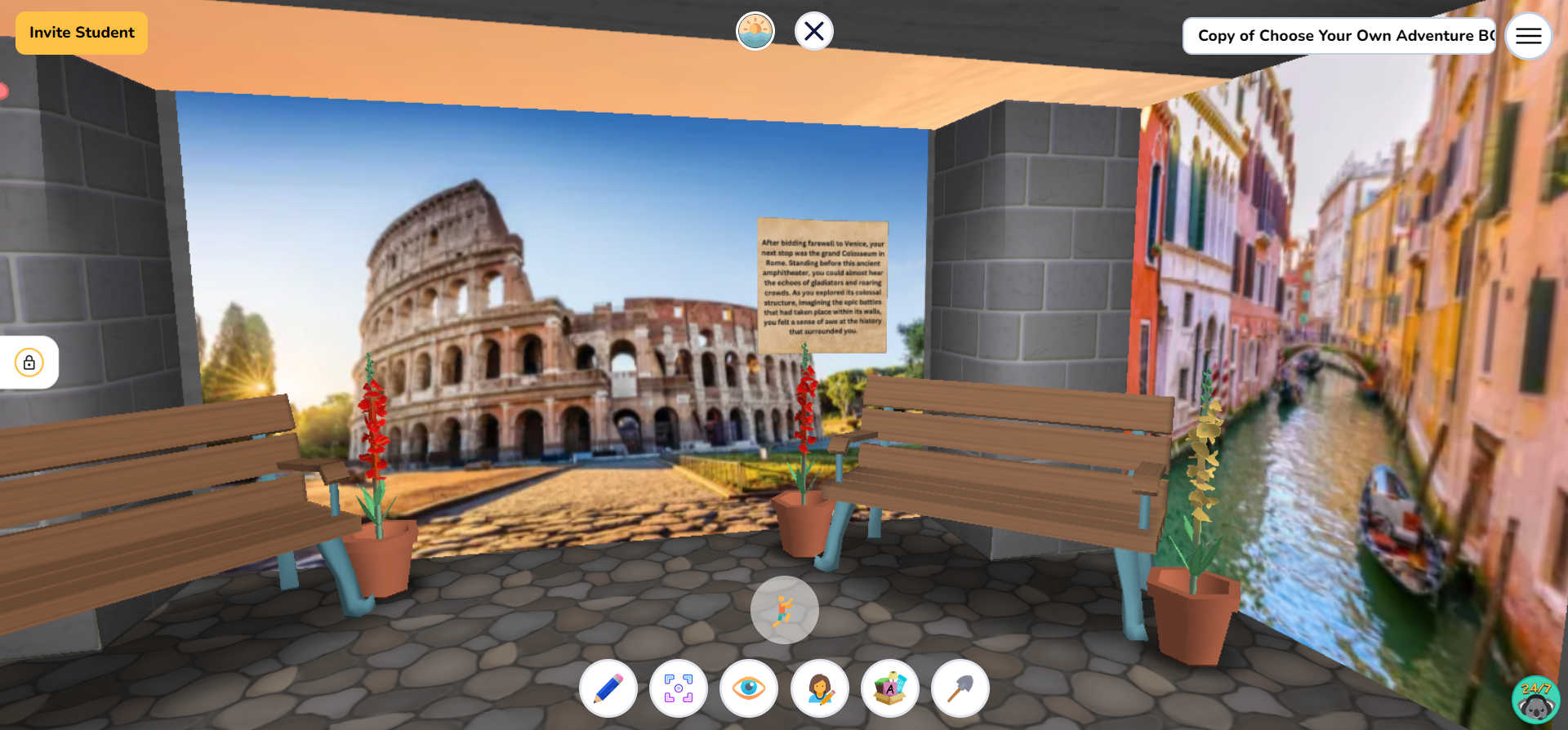The image size is (1568, 730).
Task: Edit the world title text field
Action: tap(1339, 36)
